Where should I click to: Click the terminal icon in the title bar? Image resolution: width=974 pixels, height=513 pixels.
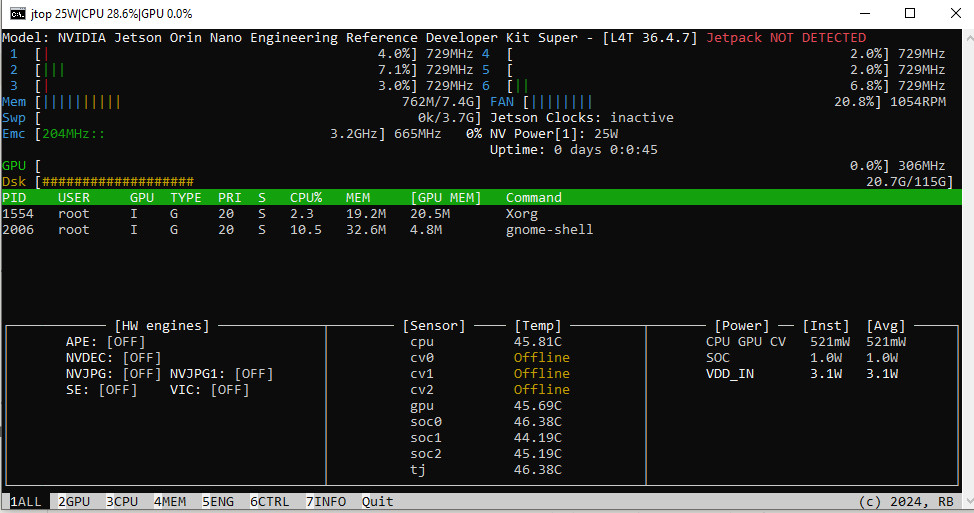click(17, 14)
